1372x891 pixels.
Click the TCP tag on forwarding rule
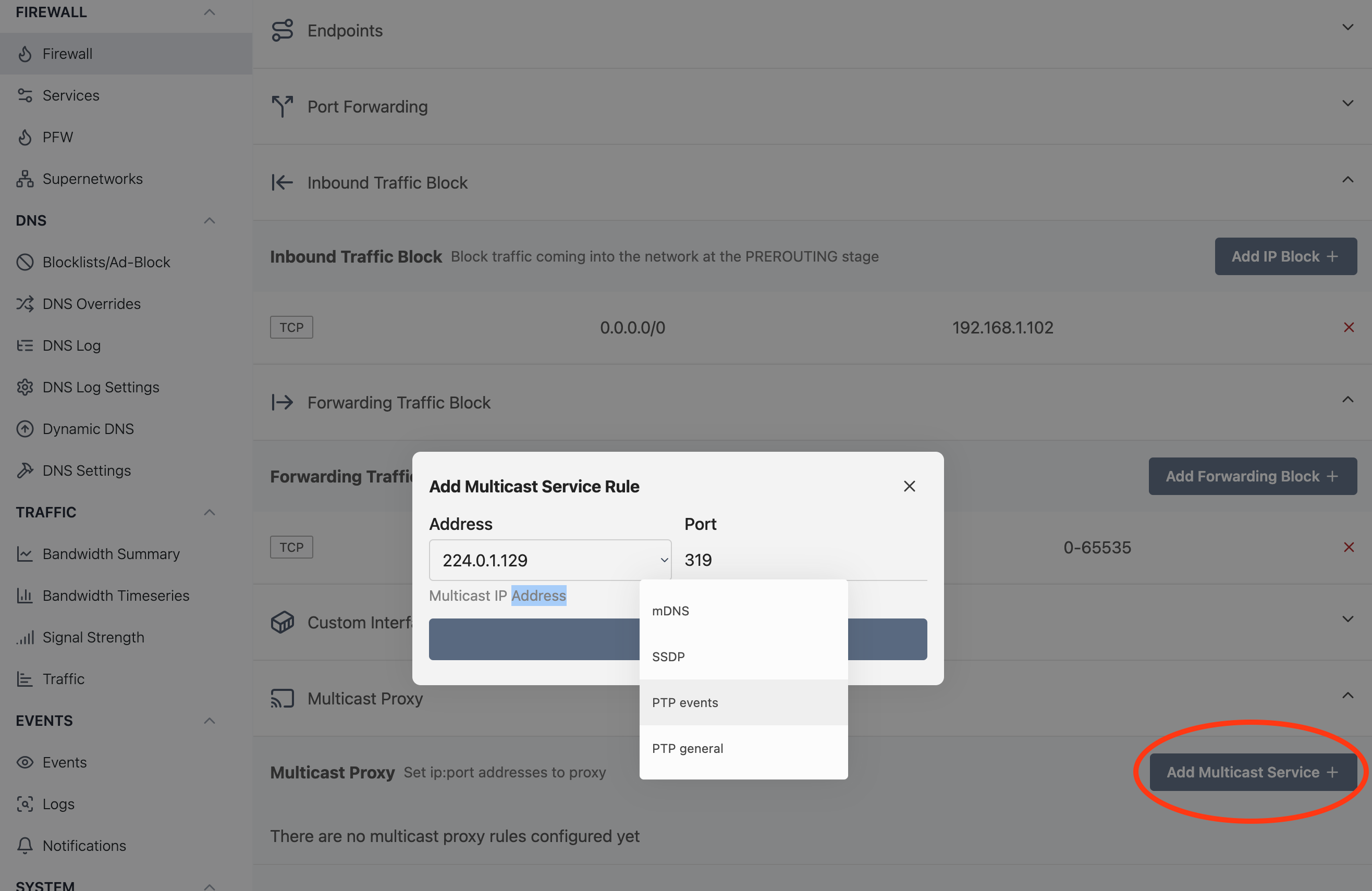tap(292, 547)
